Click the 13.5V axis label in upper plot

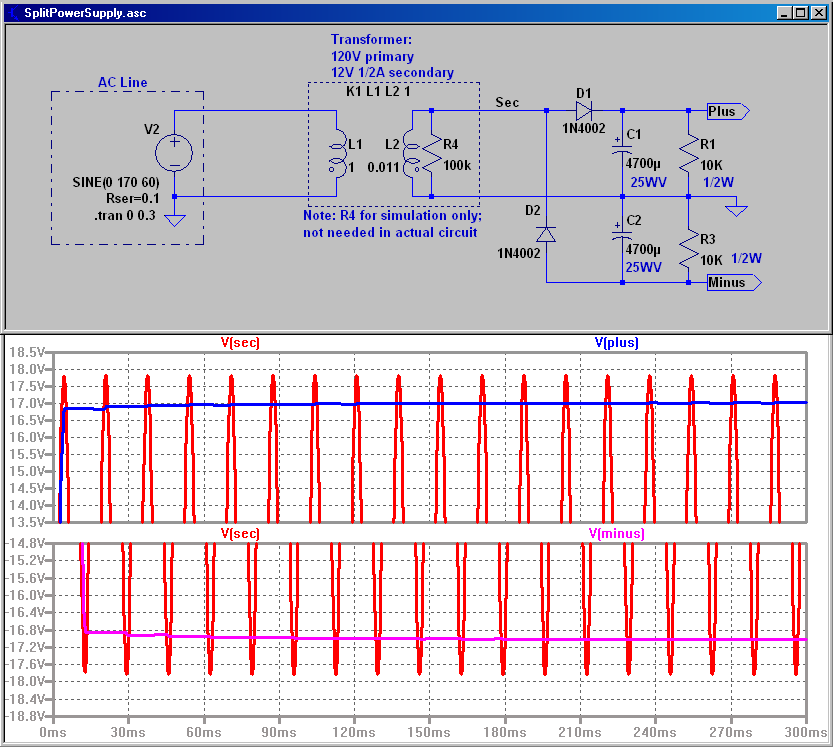27,522
